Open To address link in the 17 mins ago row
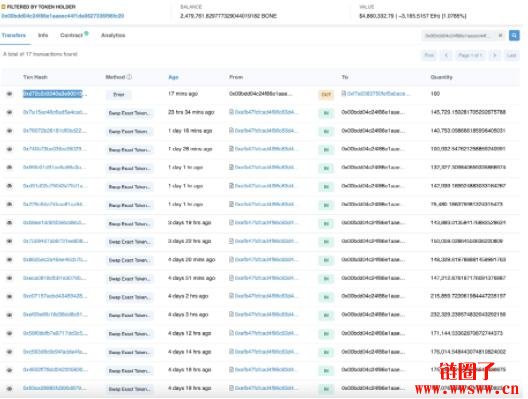Image resolution: width=528 pixels, height=399 pixels. pos(378,93)
